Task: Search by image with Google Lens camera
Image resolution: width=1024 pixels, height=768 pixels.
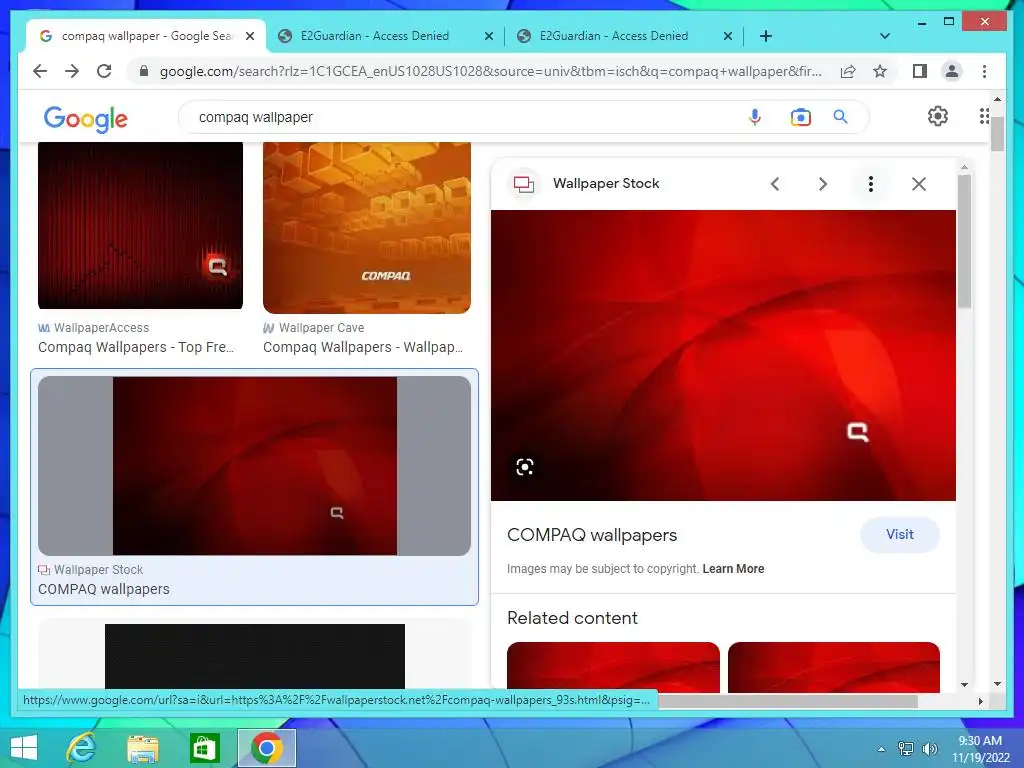Action: click(801, 117)
